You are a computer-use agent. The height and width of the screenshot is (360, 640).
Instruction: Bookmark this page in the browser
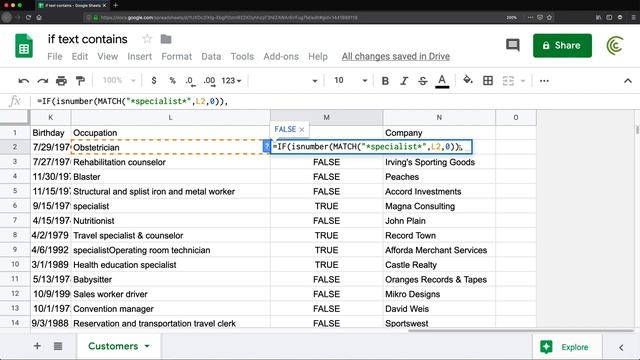coord(549,18)
